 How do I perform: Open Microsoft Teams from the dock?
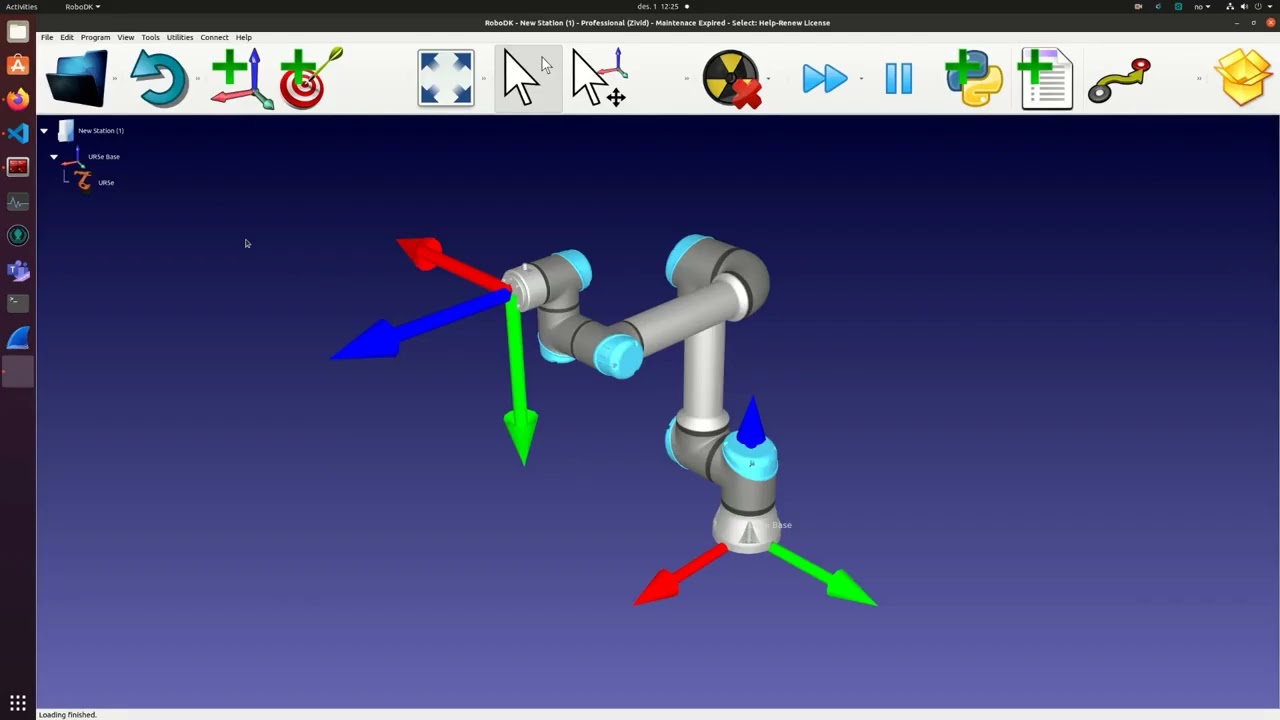click(x=18, y=270)
